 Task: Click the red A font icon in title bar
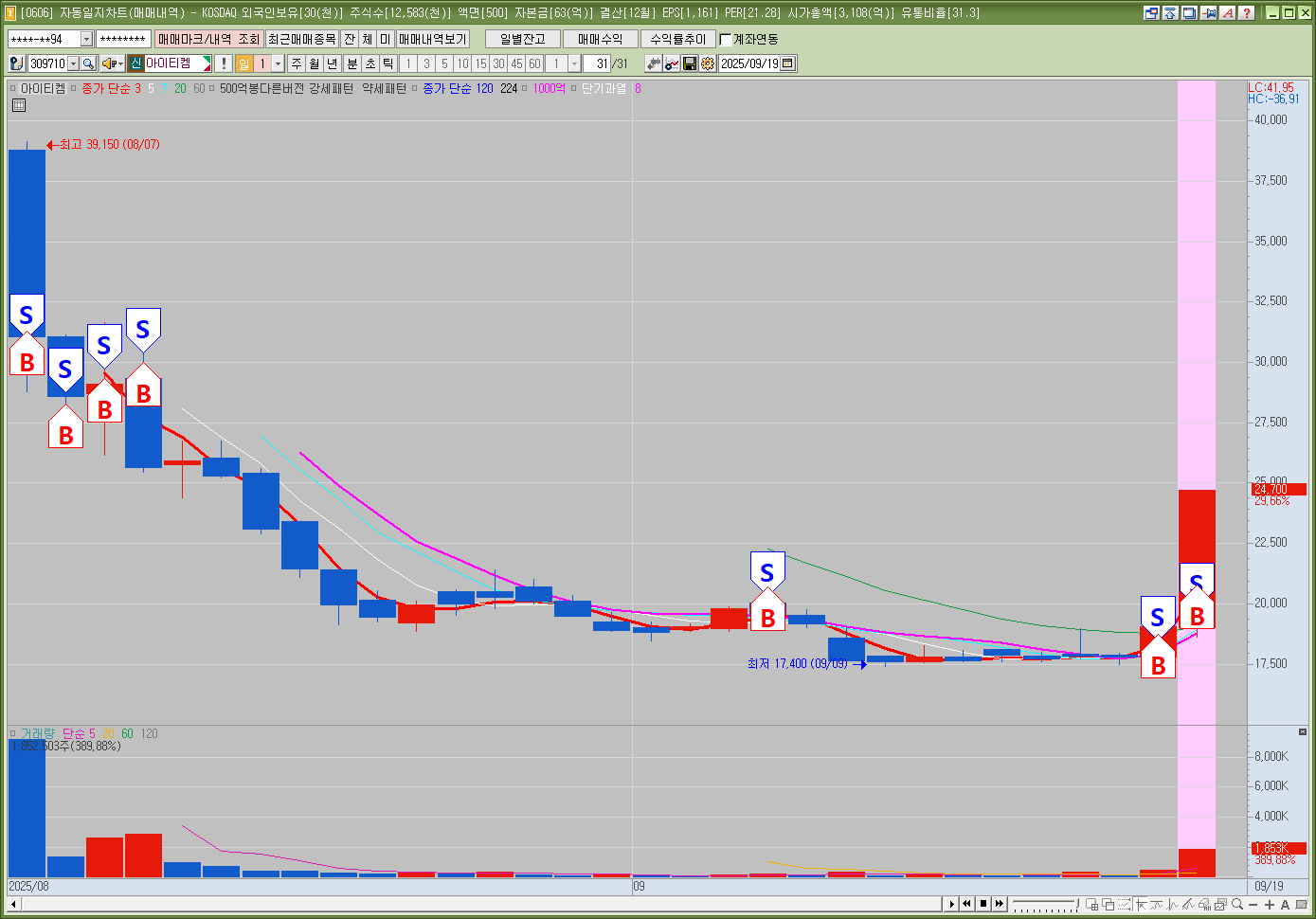(x=1228, y=12)
